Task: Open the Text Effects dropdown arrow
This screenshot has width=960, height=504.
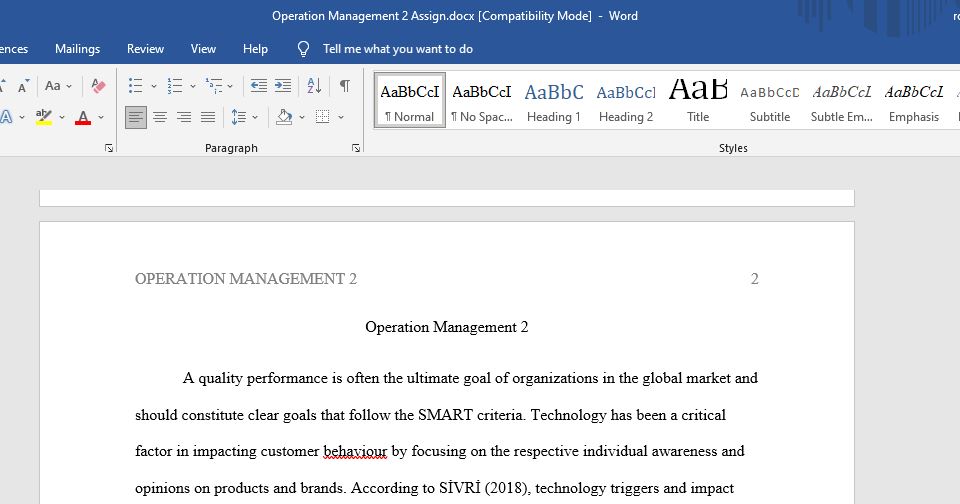Action: click(x=22, y=117)
